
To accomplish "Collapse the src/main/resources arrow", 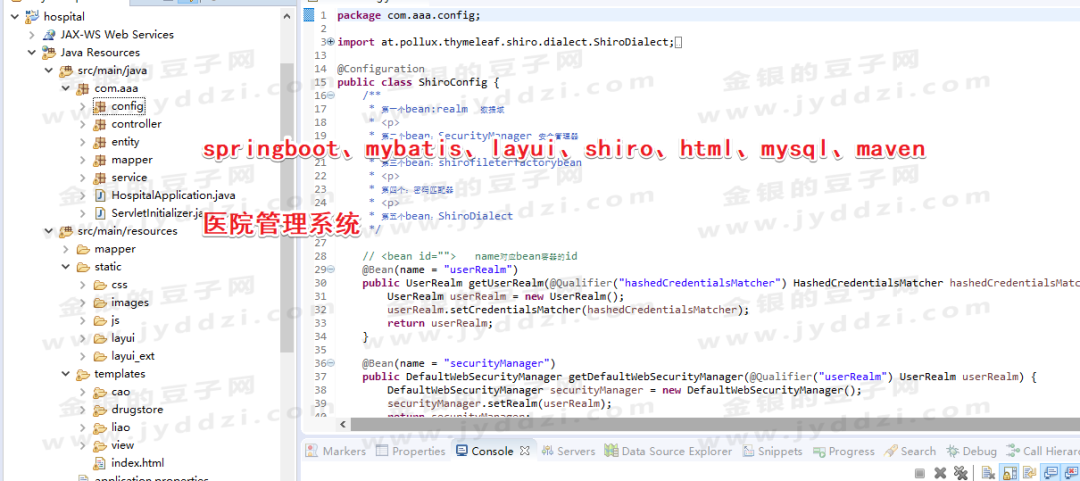I will tap(48, 231).
